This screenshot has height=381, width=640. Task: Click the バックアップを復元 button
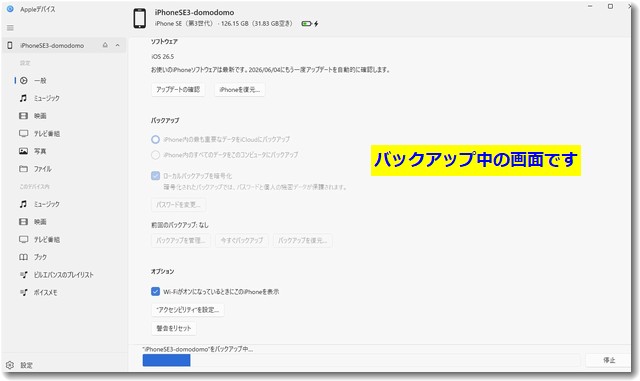(302, 241)
